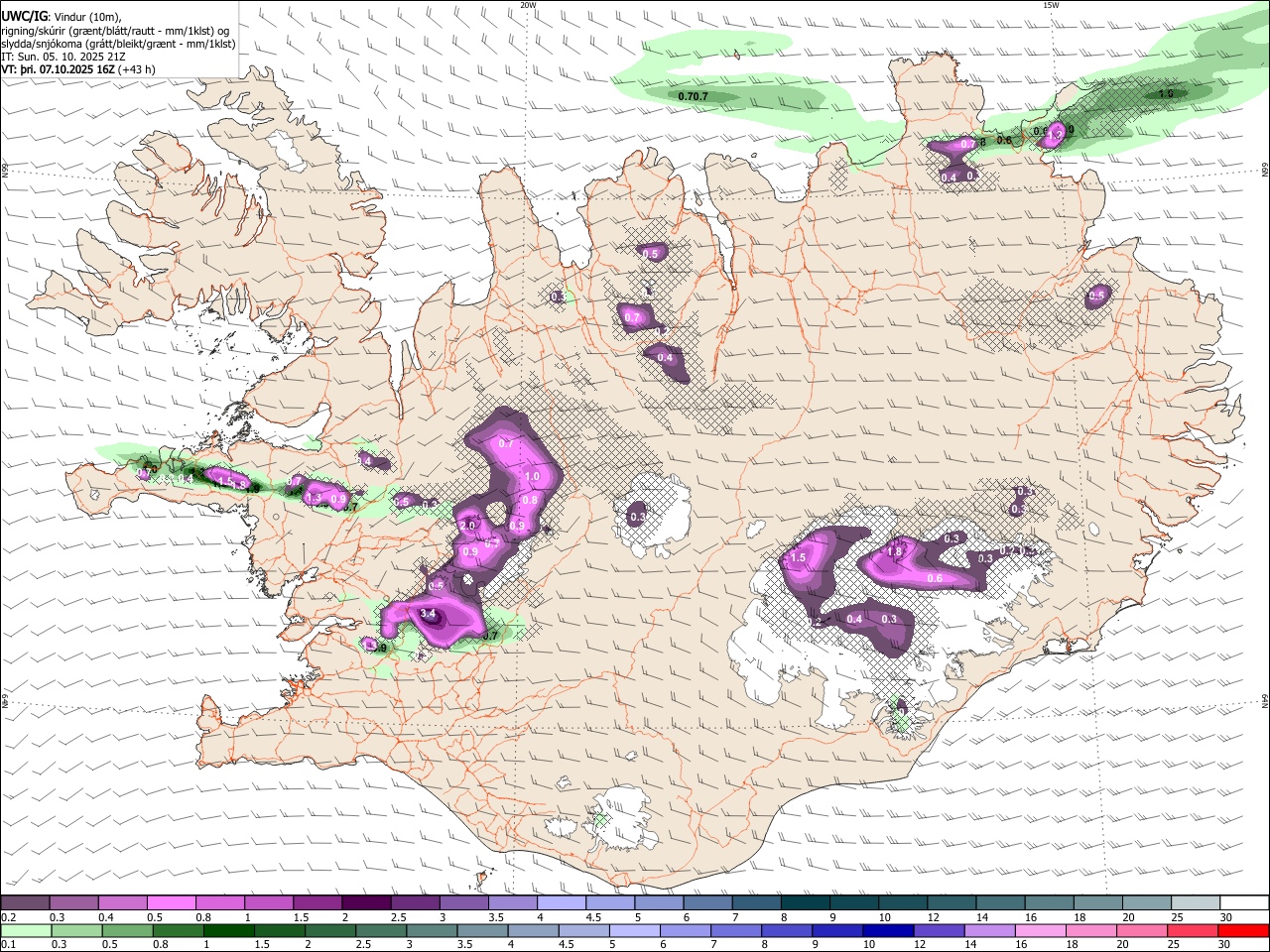Click the '3.4' snowfall value on the map
The height and width of the screenshot is (952, 1270).
tap(429, 615)
